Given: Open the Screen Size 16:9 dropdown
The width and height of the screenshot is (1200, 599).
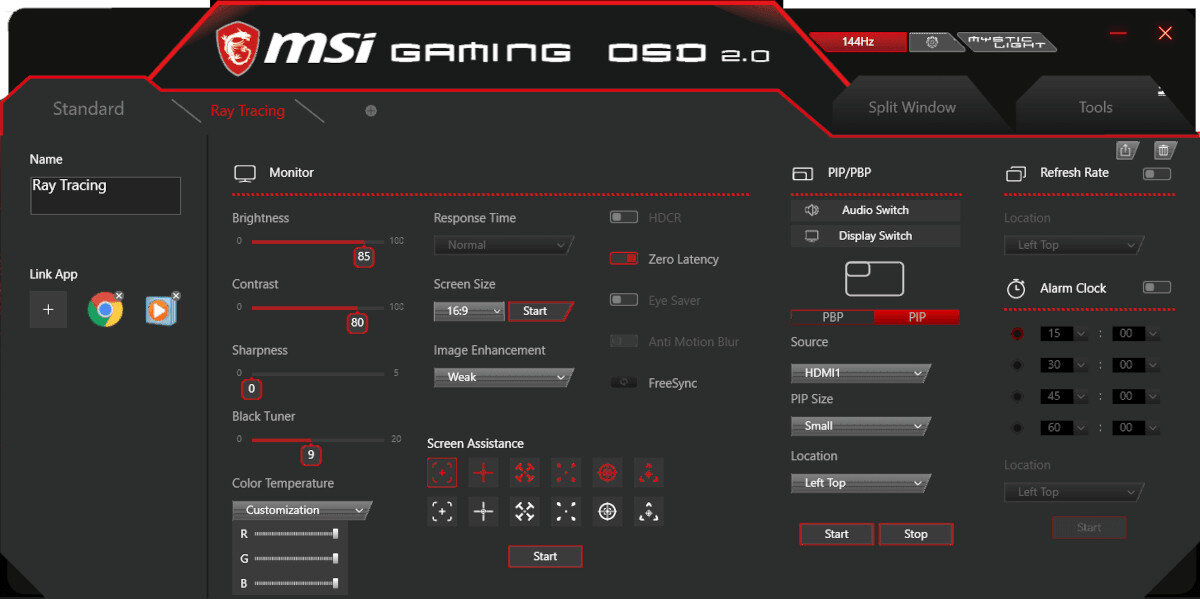Looking at the screenshot, I should click(469, 311).
